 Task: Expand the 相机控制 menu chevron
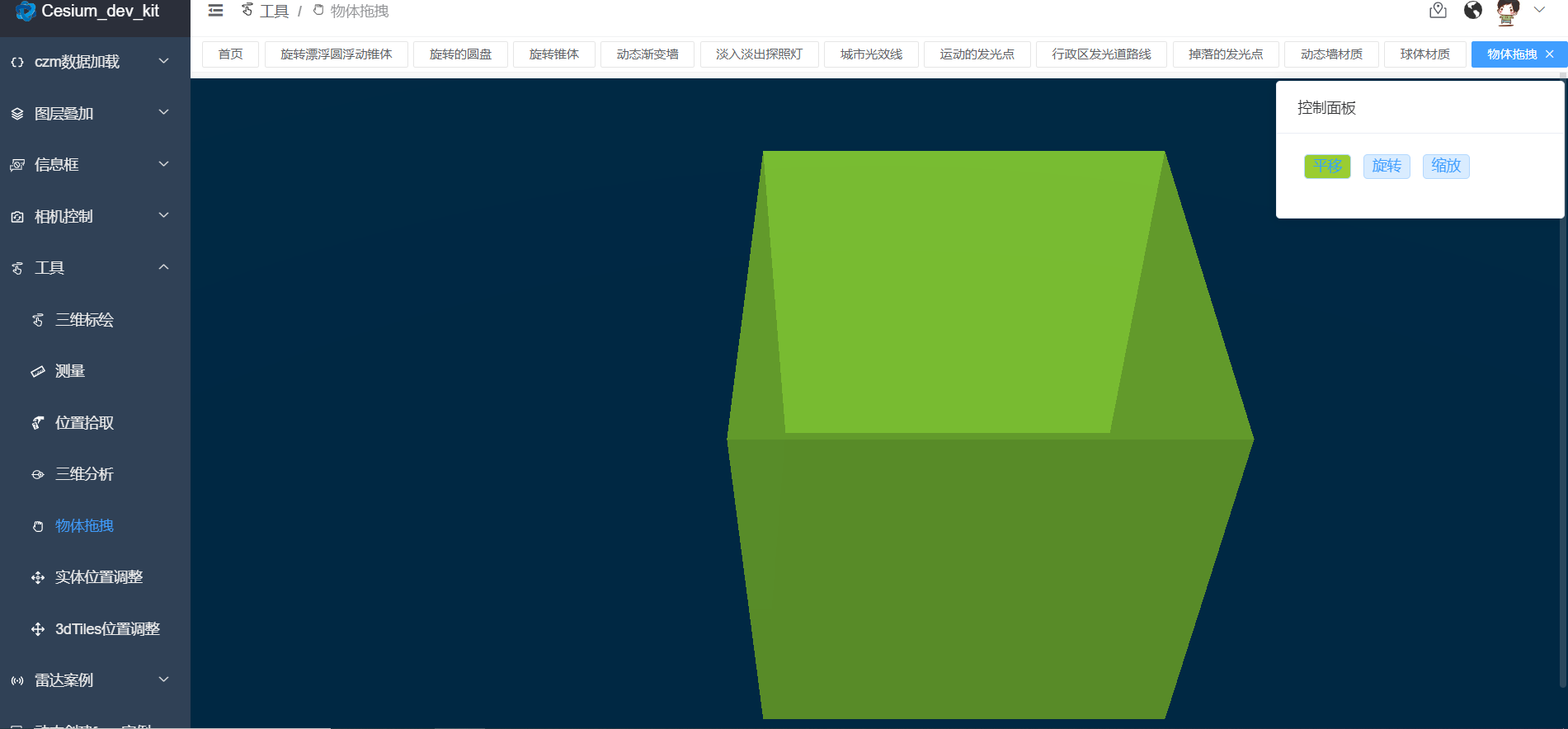(x=164, y=215)
